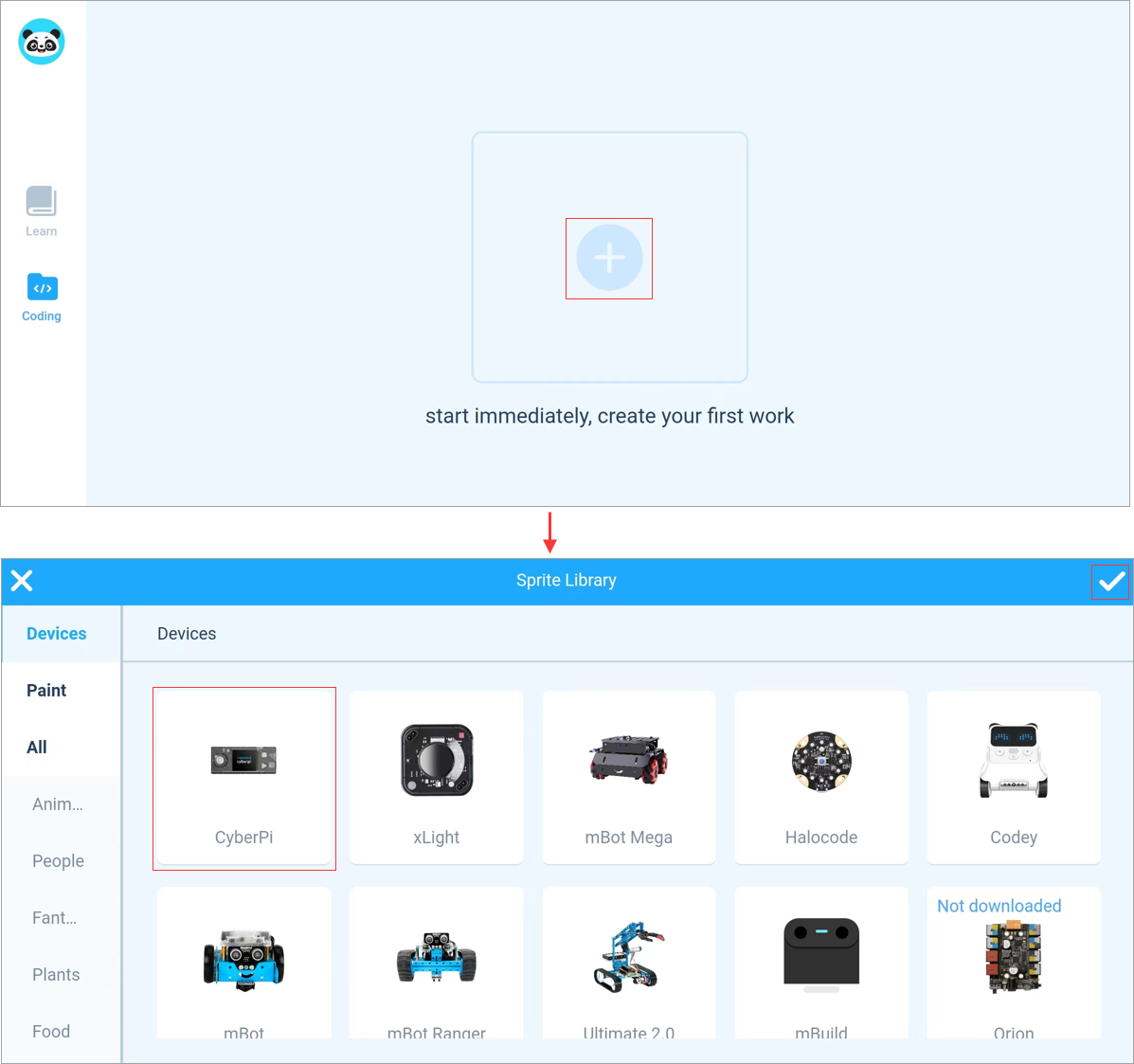Confirm selection with the checkmark button
This screenshot has width=1134, height=1064.
pyautogui.click(x=1111, y=582)
